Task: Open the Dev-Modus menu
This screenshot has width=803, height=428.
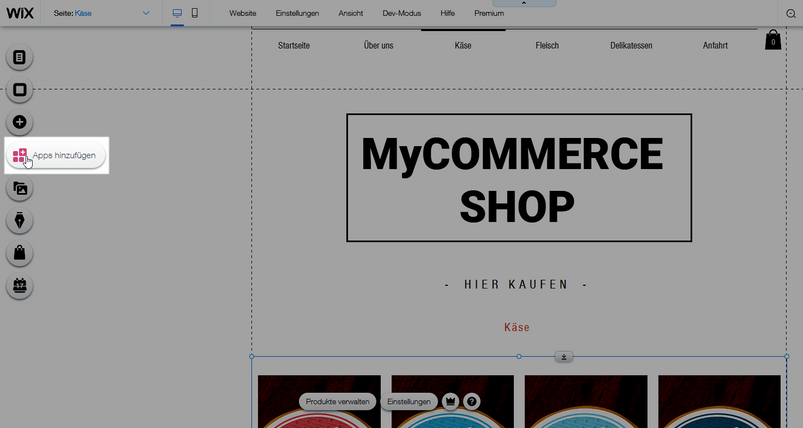Action: [402, 13]
